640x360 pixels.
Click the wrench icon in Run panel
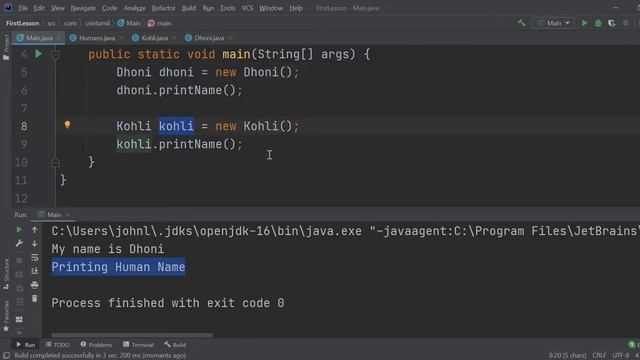coord(19,244)
